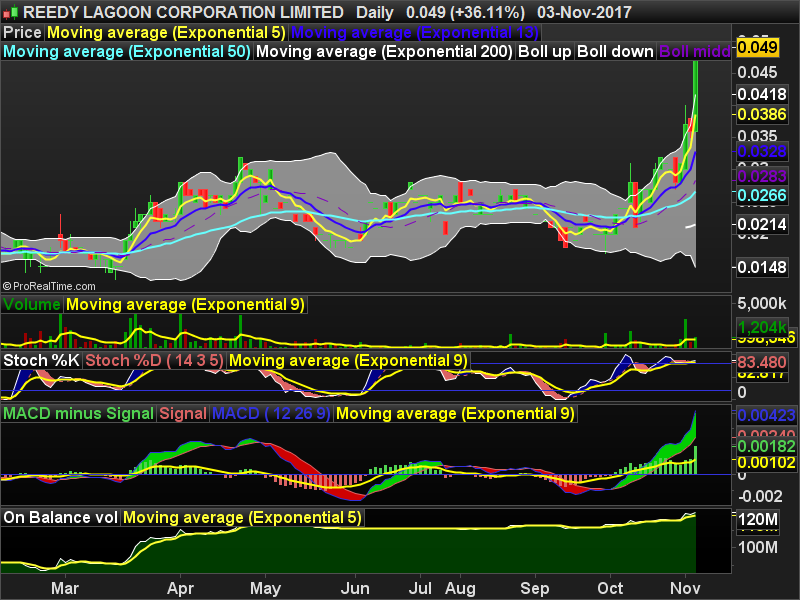This screenshot has width=800, height=600.
Task: Click the green 1,204k volume value
Action: tap(762, 327)
